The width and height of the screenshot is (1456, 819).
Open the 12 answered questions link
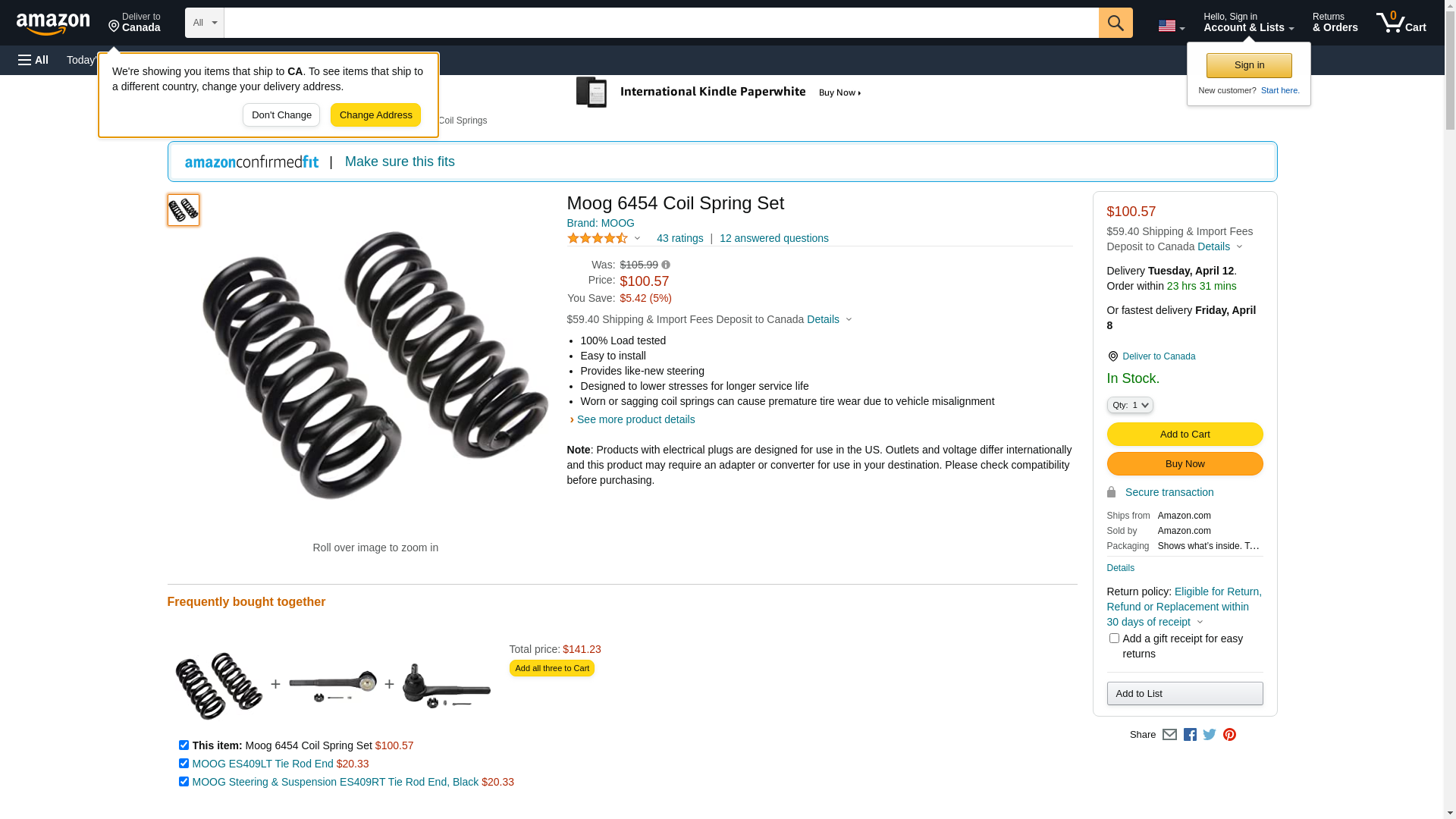point(773,238)
